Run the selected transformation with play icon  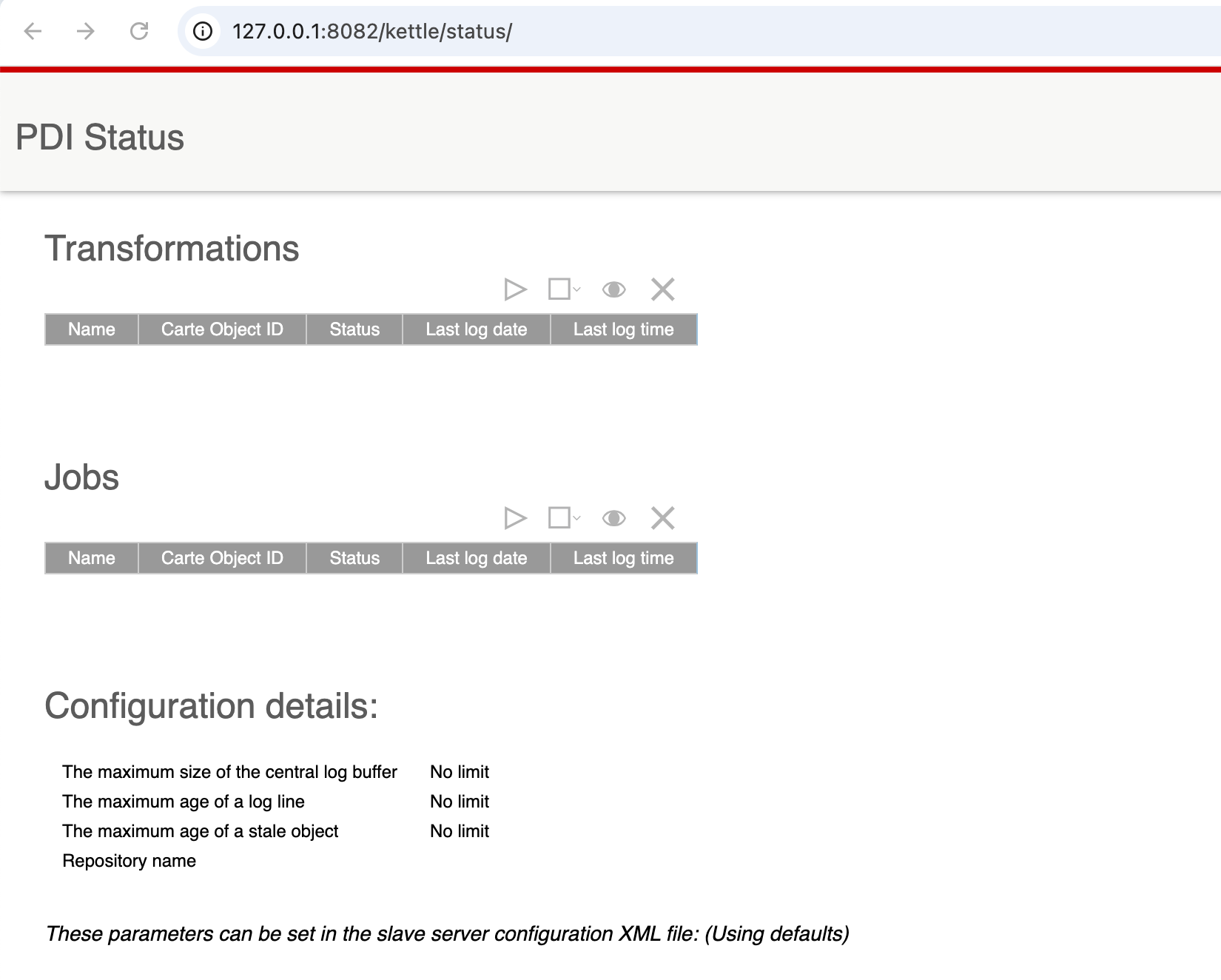click(x=515, y=289)
